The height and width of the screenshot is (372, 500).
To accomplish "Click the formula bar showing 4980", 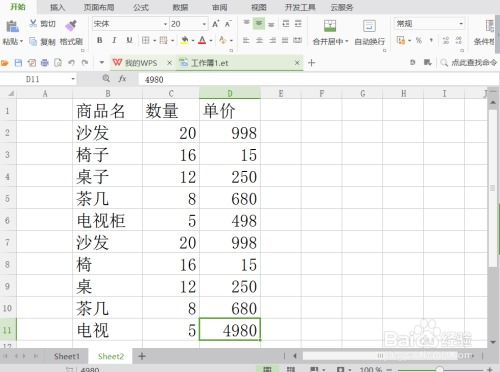I will point(318,79).
